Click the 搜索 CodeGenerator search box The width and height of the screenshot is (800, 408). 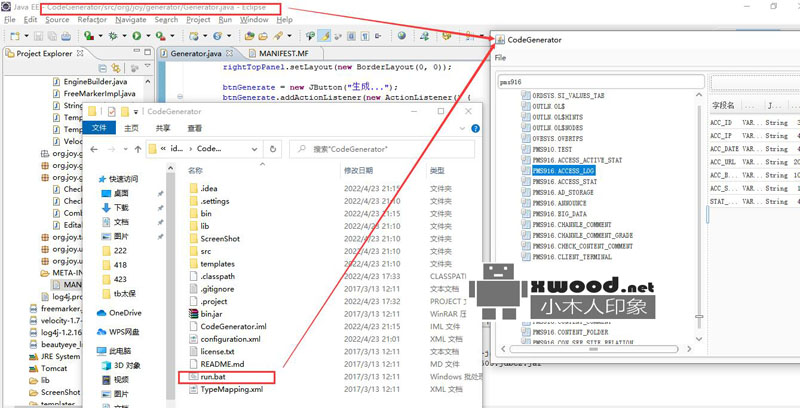coord(380,148)
